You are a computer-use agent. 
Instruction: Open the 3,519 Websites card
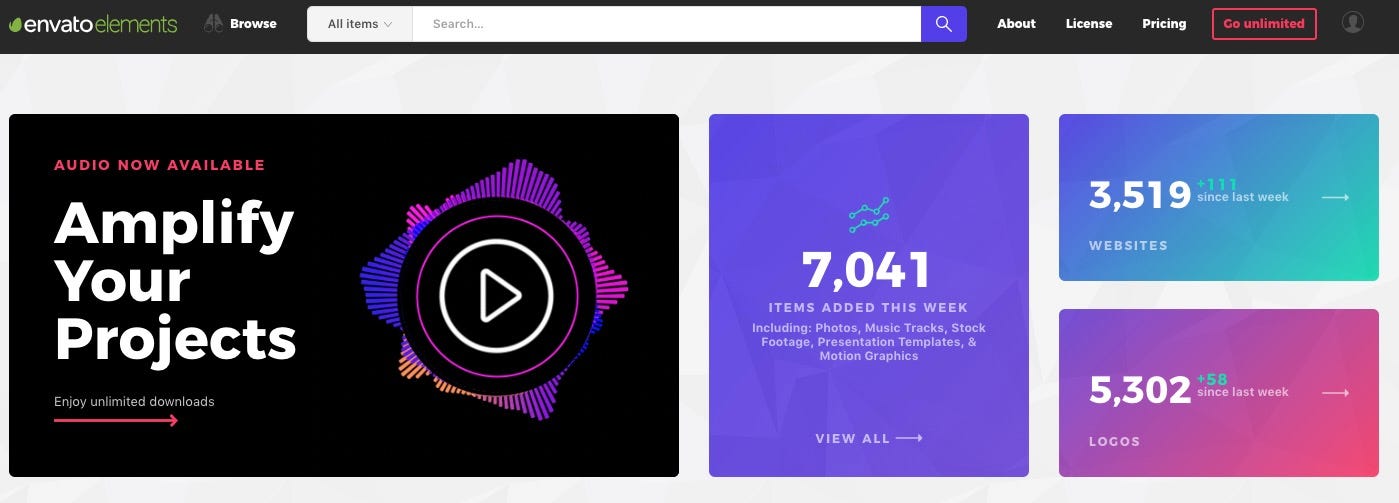coord(1218,197)
